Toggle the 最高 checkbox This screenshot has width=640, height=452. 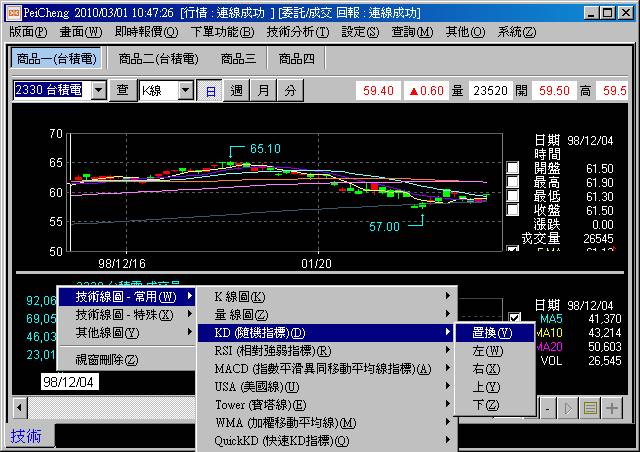(513, 182)
